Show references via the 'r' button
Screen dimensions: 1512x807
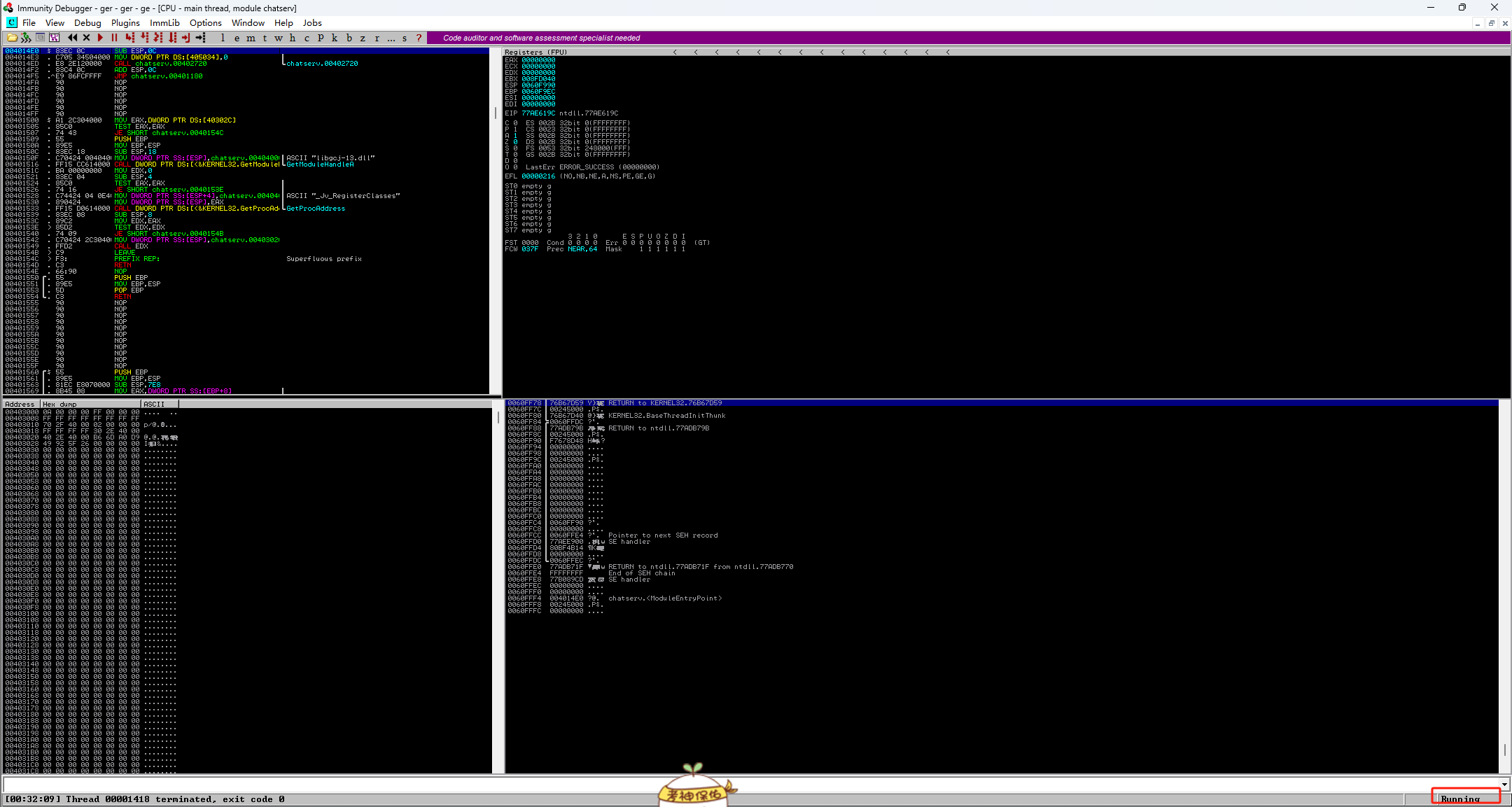point(377,38)
